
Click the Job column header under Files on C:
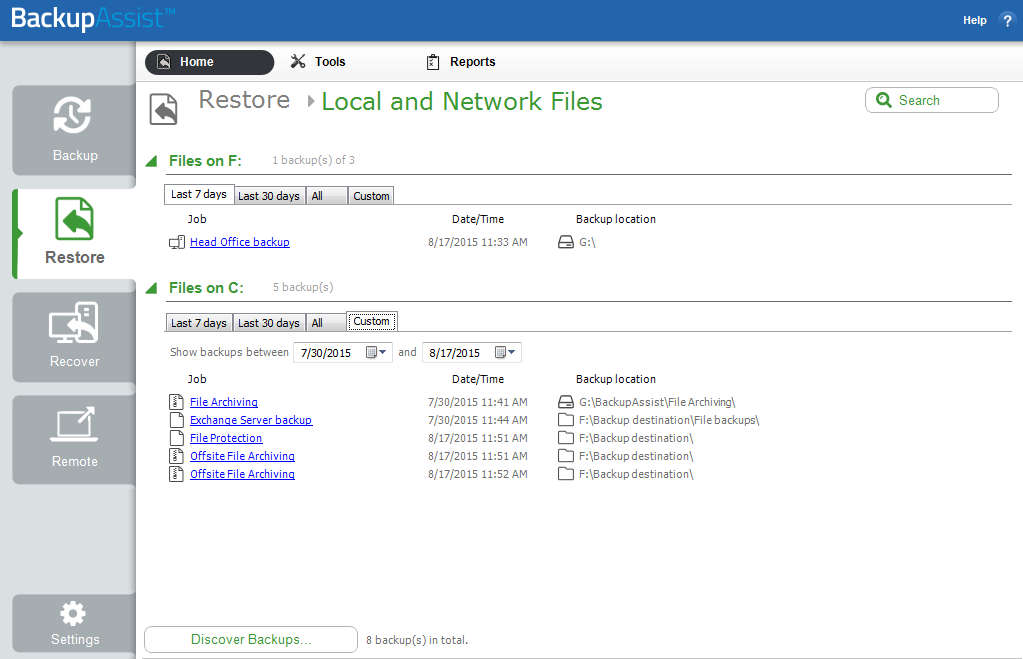click(197, 379)
